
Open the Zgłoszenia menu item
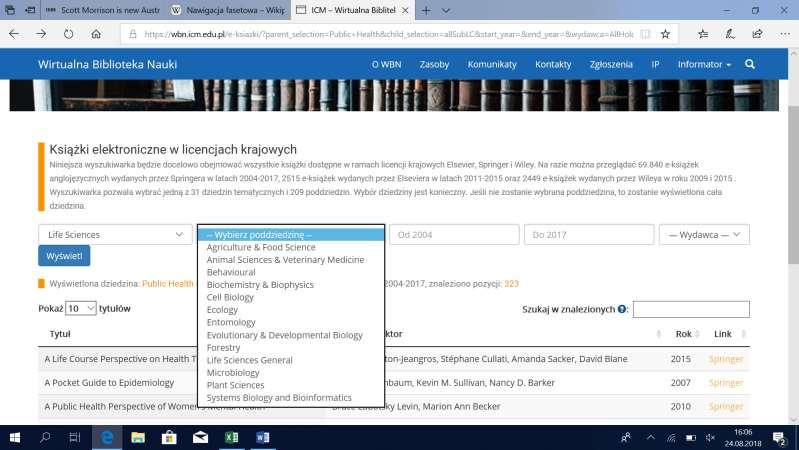point(611,64)
